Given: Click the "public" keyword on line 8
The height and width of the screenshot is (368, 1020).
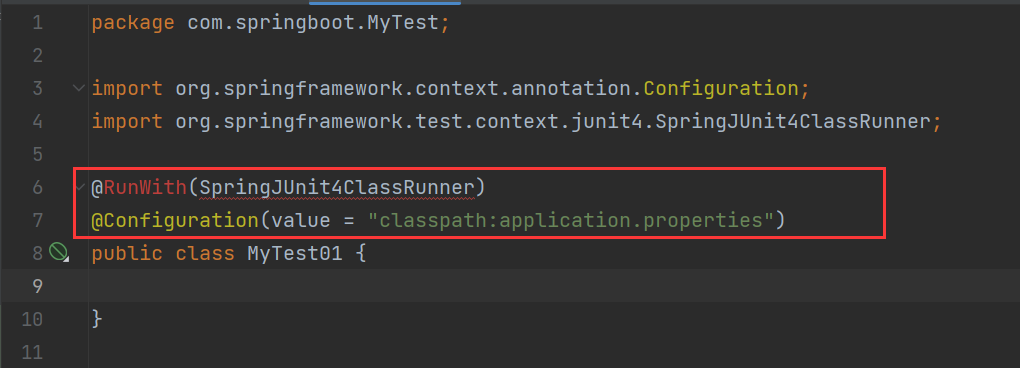Looking at the screenshot, I should [x=127, y=253].
